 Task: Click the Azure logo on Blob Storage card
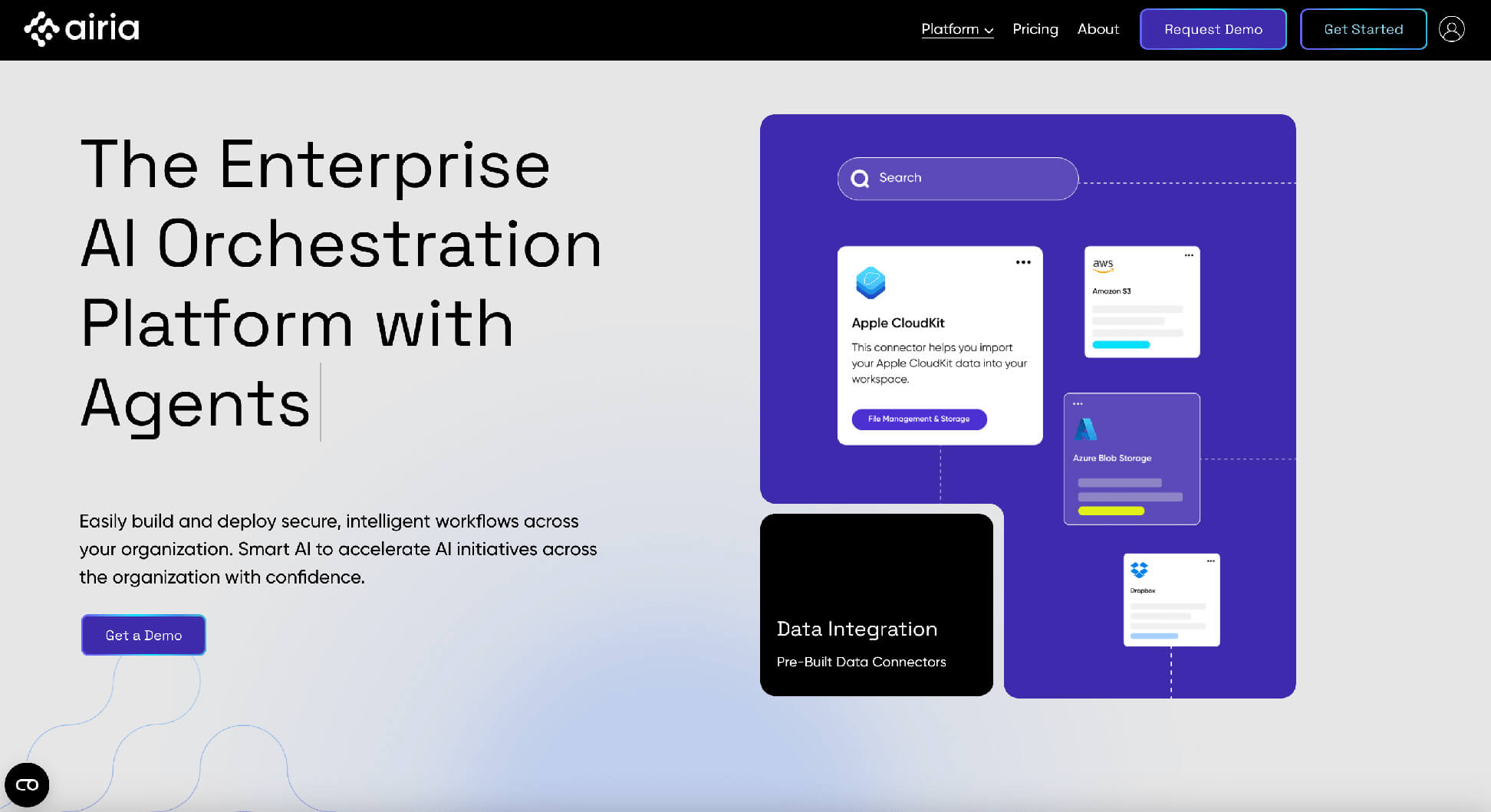[1085, 429]
